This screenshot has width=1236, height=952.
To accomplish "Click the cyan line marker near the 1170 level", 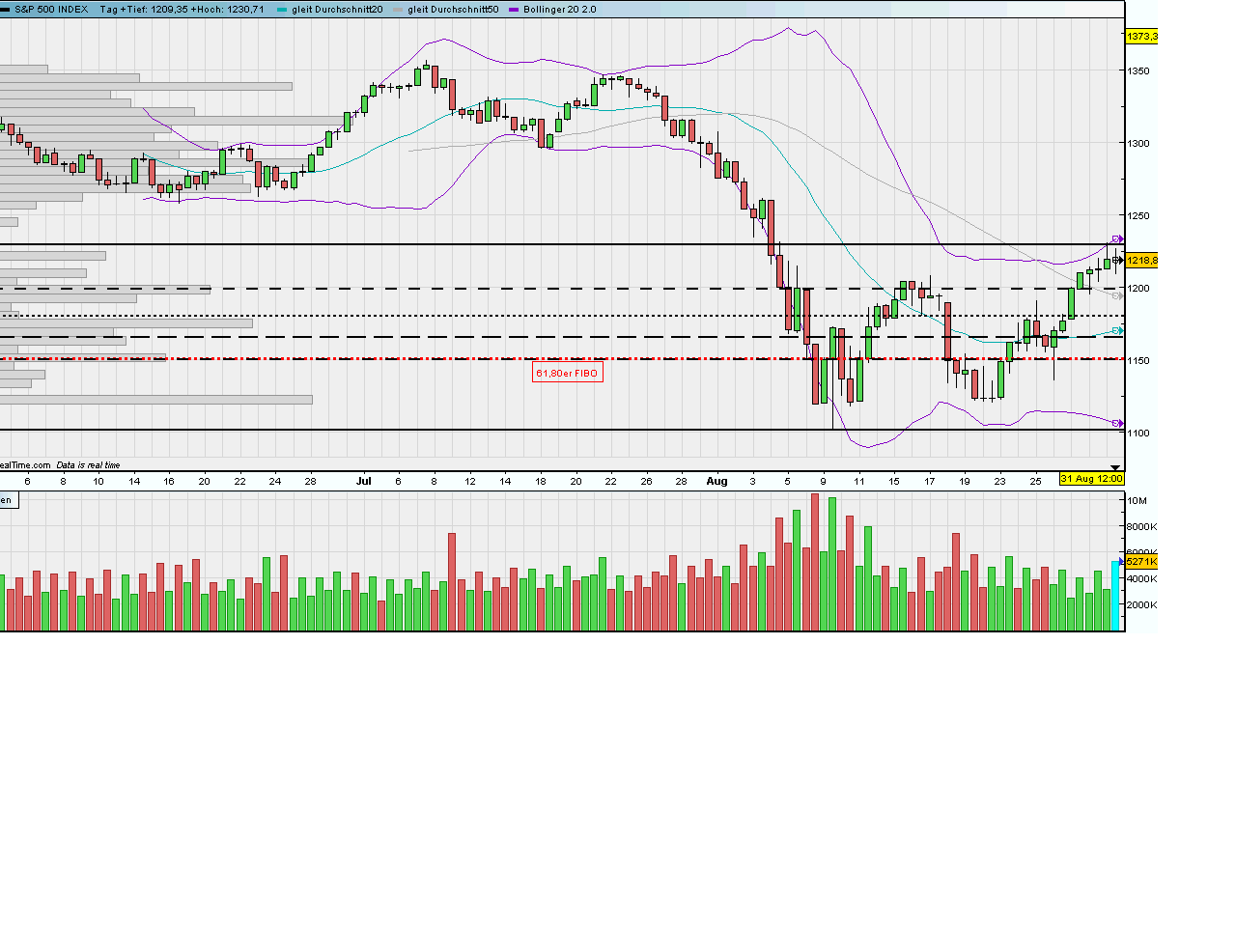I will point(1117,330).
